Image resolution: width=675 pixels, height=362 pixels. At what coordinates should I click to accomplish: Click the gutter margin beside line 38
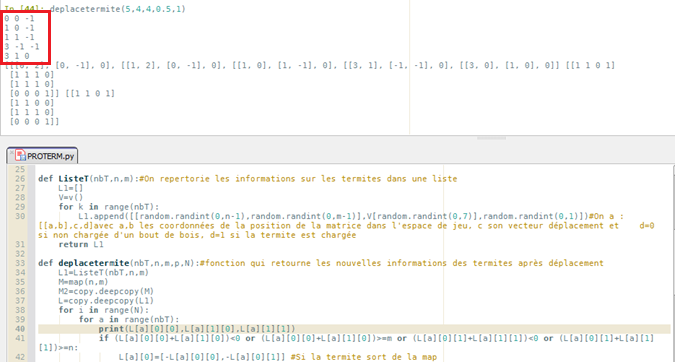point(31,310)
